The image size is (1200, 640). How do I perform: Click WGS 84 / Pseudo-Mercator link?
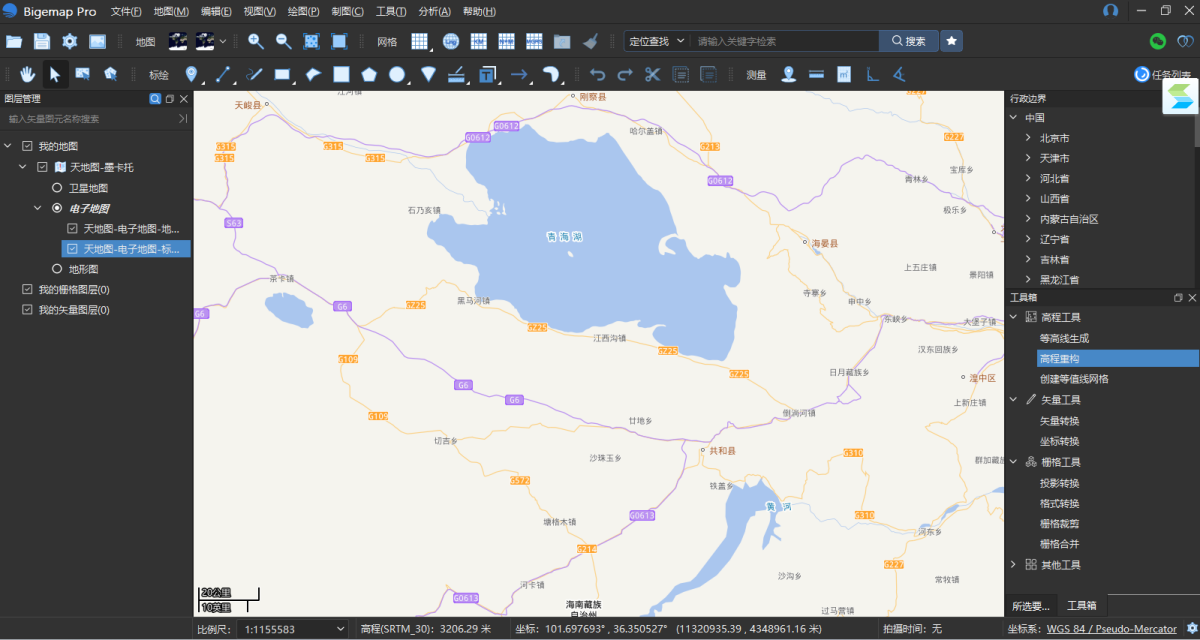pos(1111,629)
